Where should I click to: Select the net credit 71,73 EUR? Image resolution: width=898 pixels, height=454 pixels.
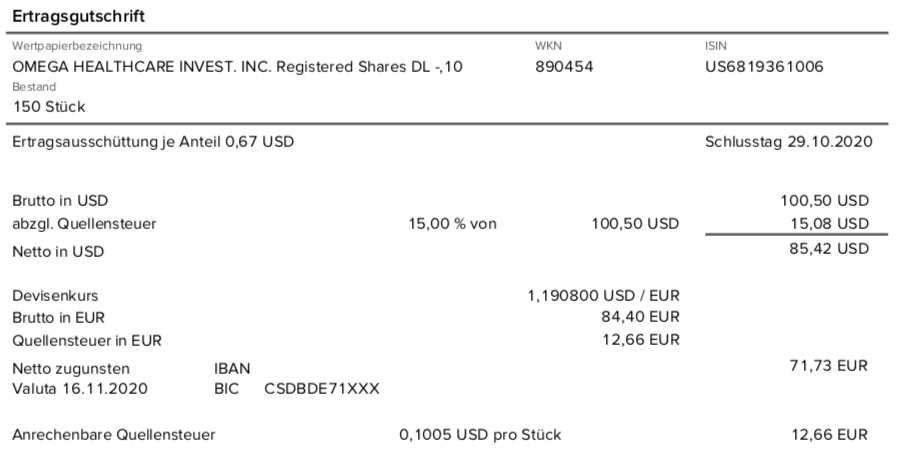829,366
